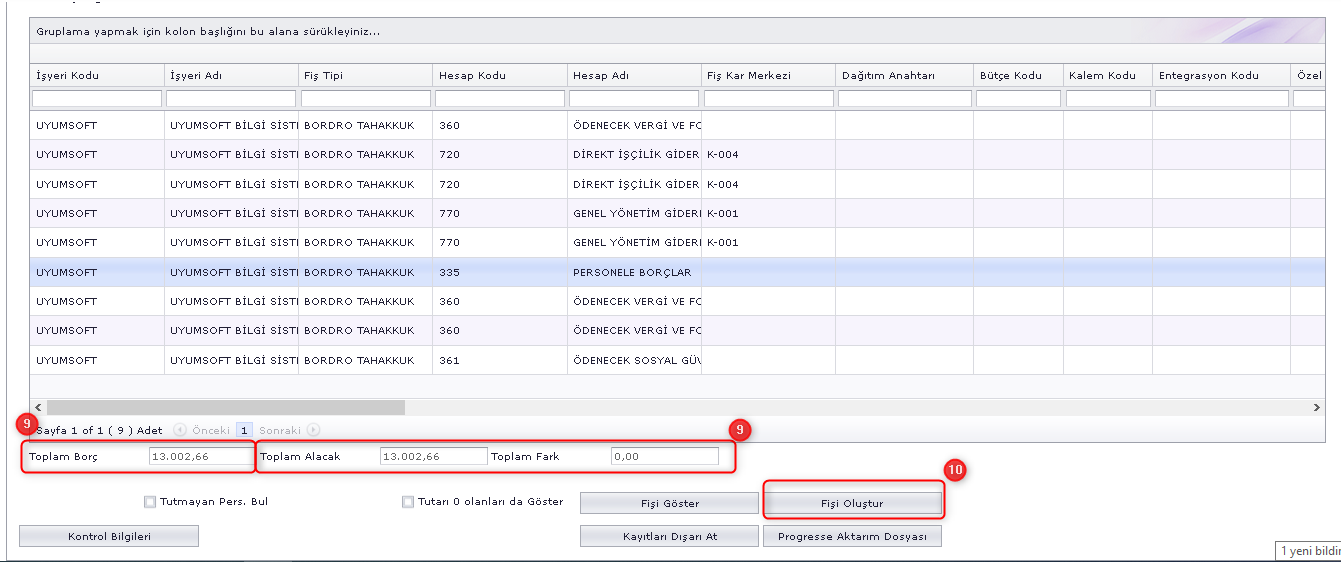1341x562 pixels.
Task: Sort by Fiş Tipi column header
Action: tap(322, 76)
